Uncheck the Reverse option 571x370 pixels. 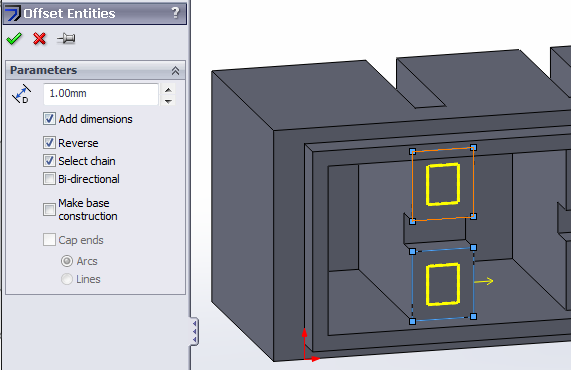49,143
